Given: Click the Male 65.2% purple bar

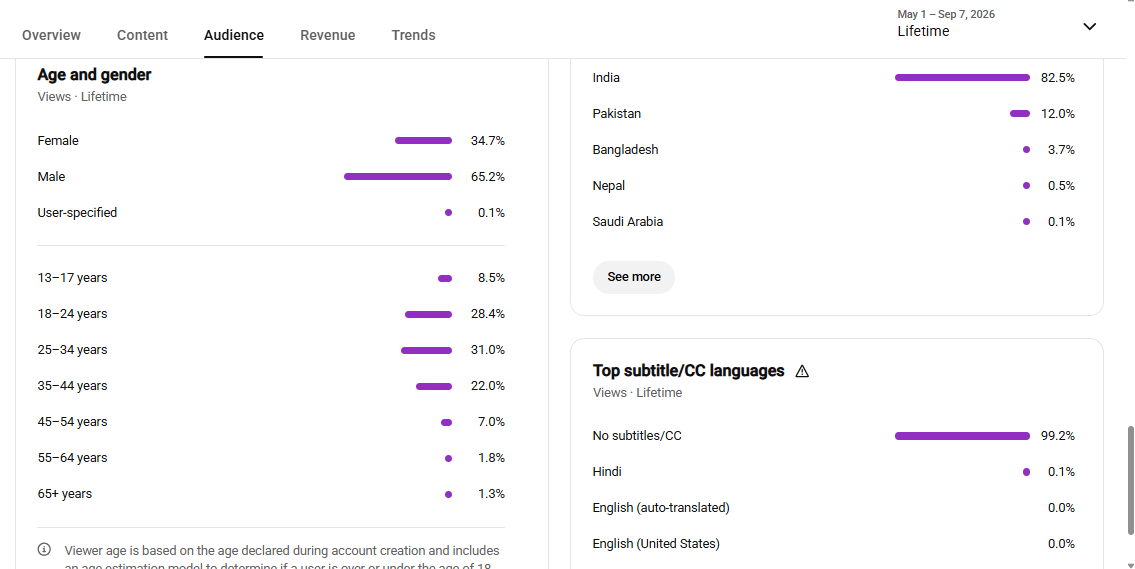Looking at the screenshot, I should click(x=398, y=177).
